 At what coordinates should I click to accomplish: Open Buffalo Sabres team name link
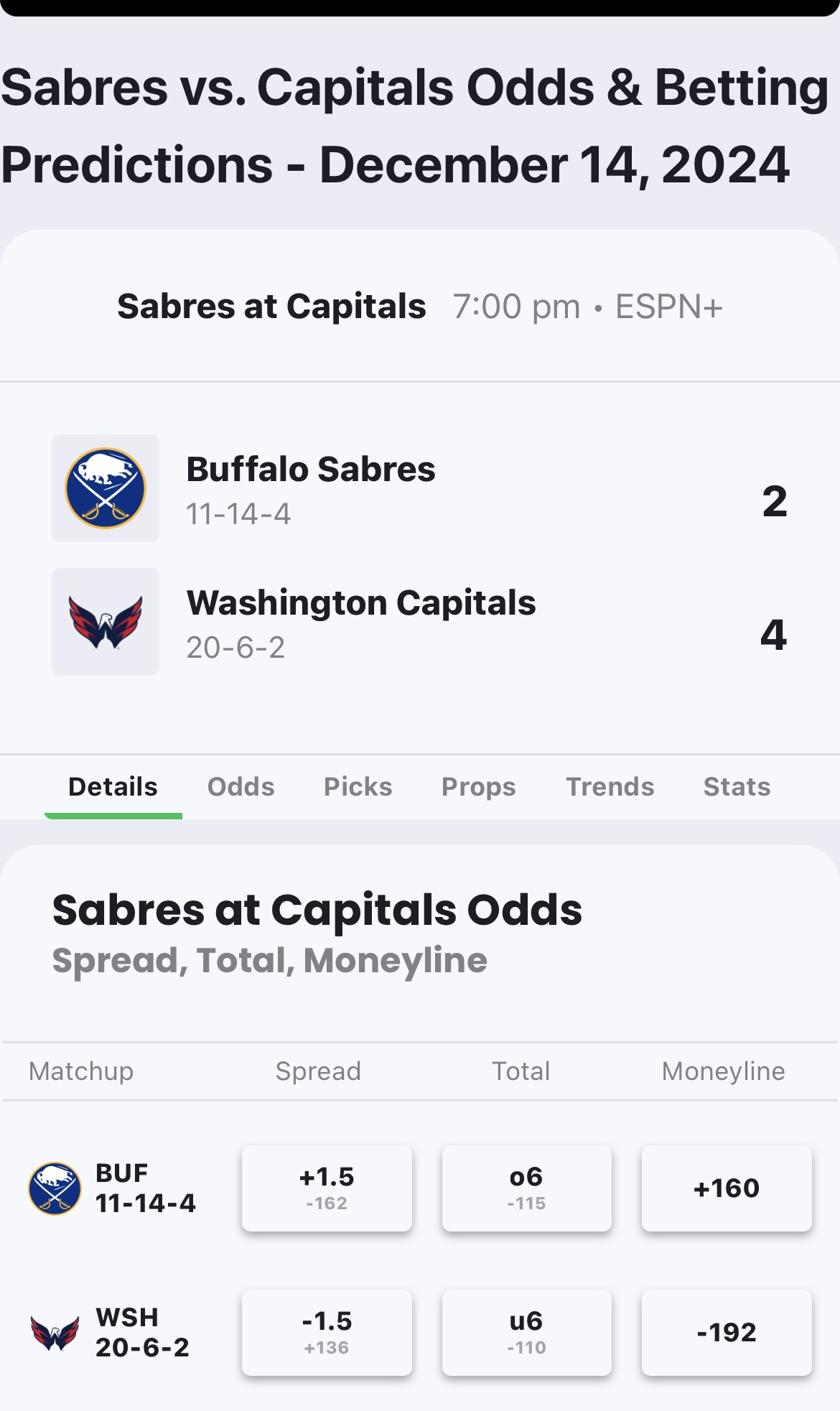[x=311, y=469]
